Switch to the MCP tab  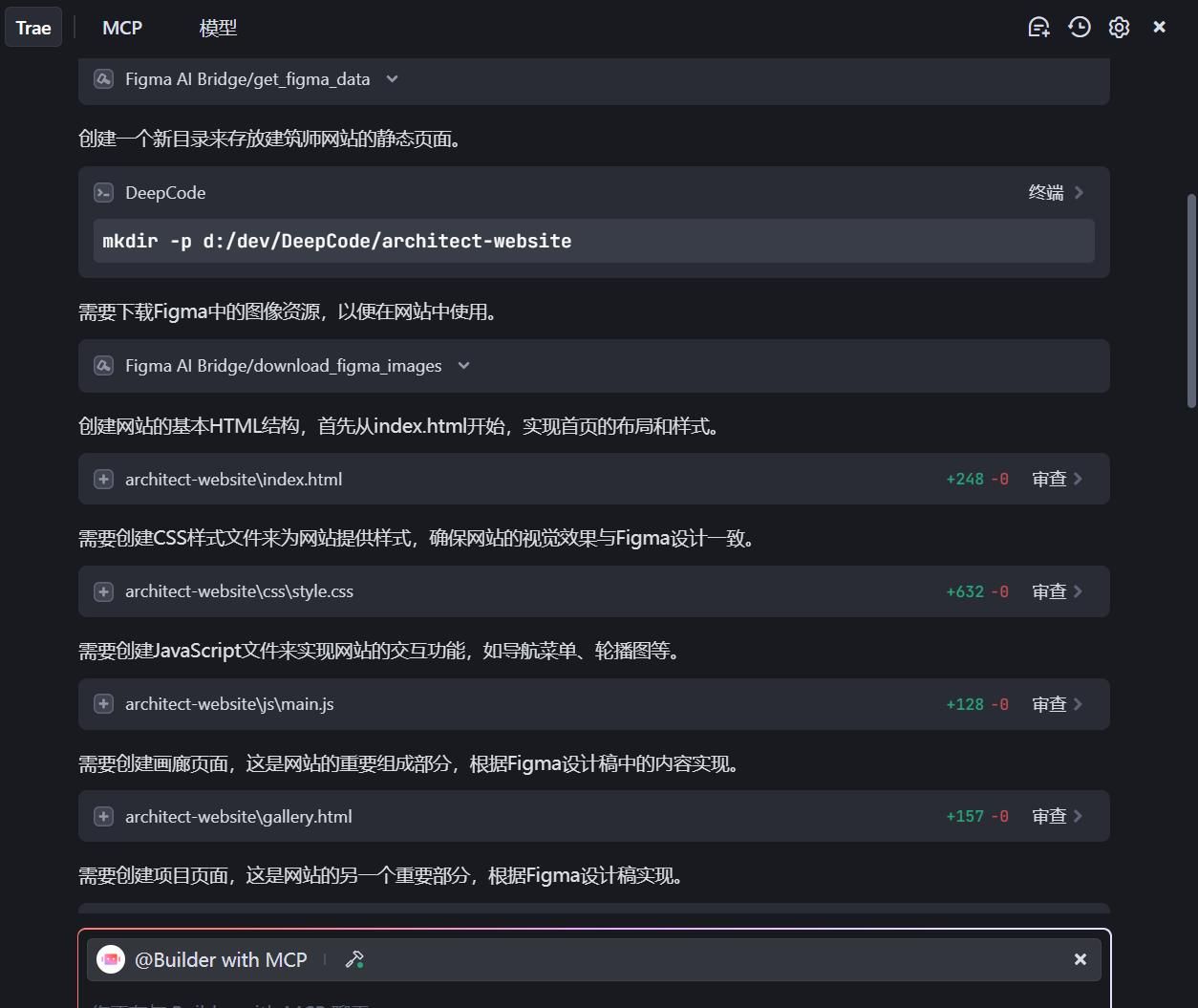(x=121, y=28)
